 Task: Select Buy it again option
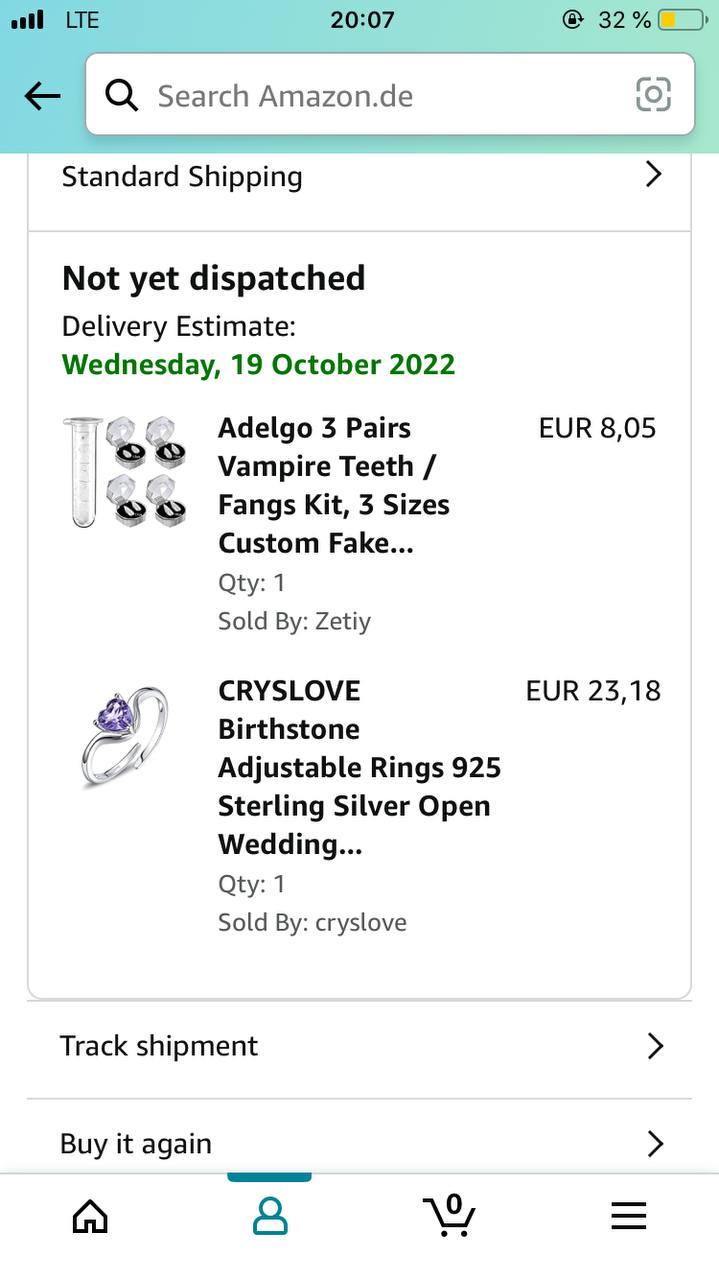(x=136, y=1143)
